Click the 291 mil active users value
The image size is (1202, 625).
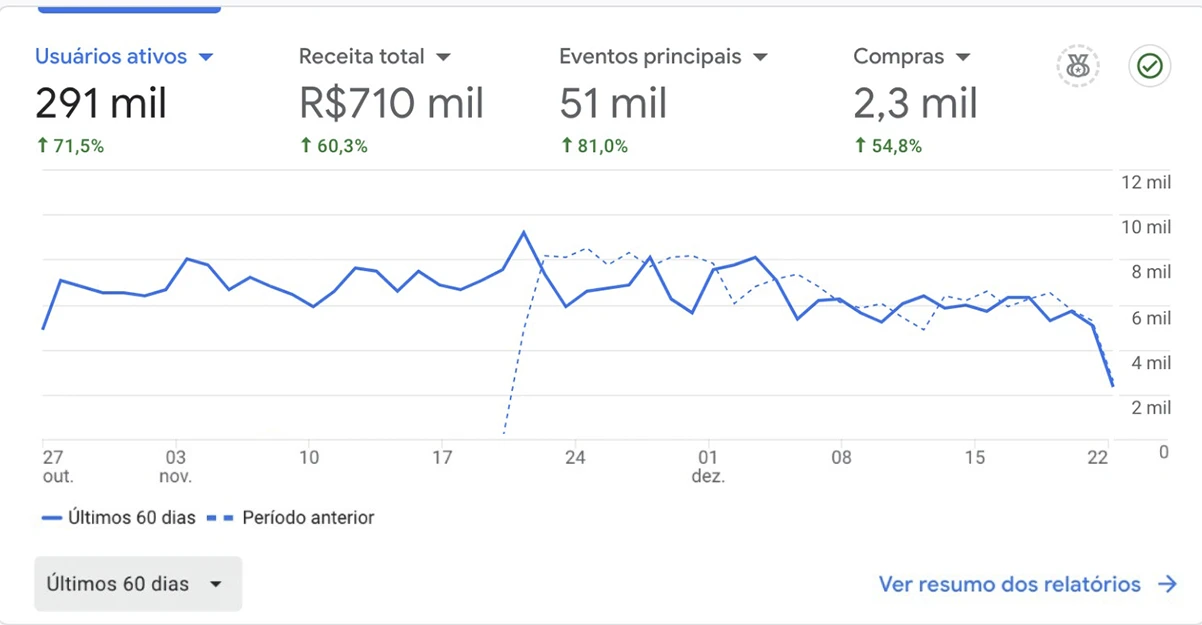point(101,103)
